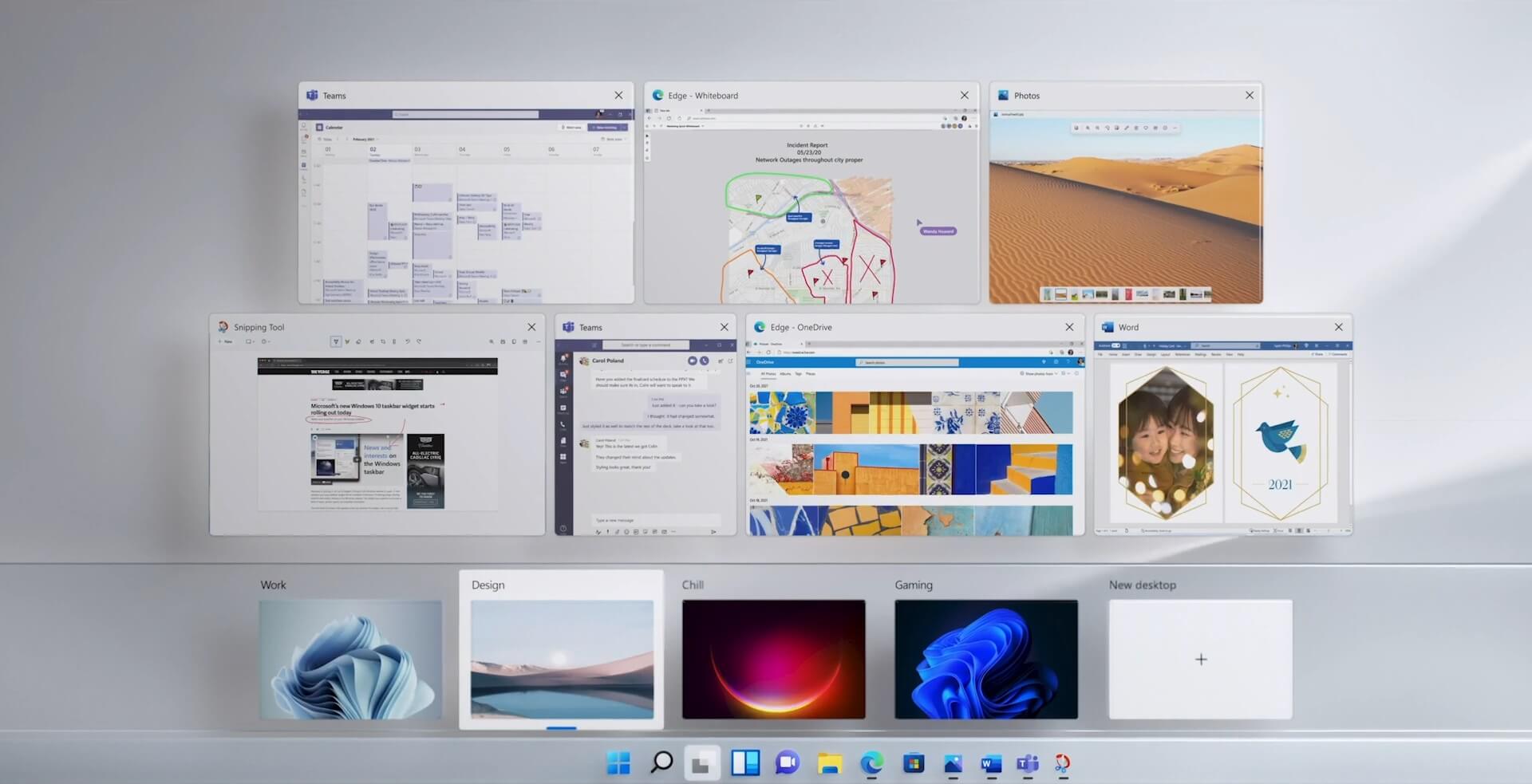Screen dimensions: 1532x784
Task: Open File Explorer from the taskbar
Action: [x=830, y=763]
